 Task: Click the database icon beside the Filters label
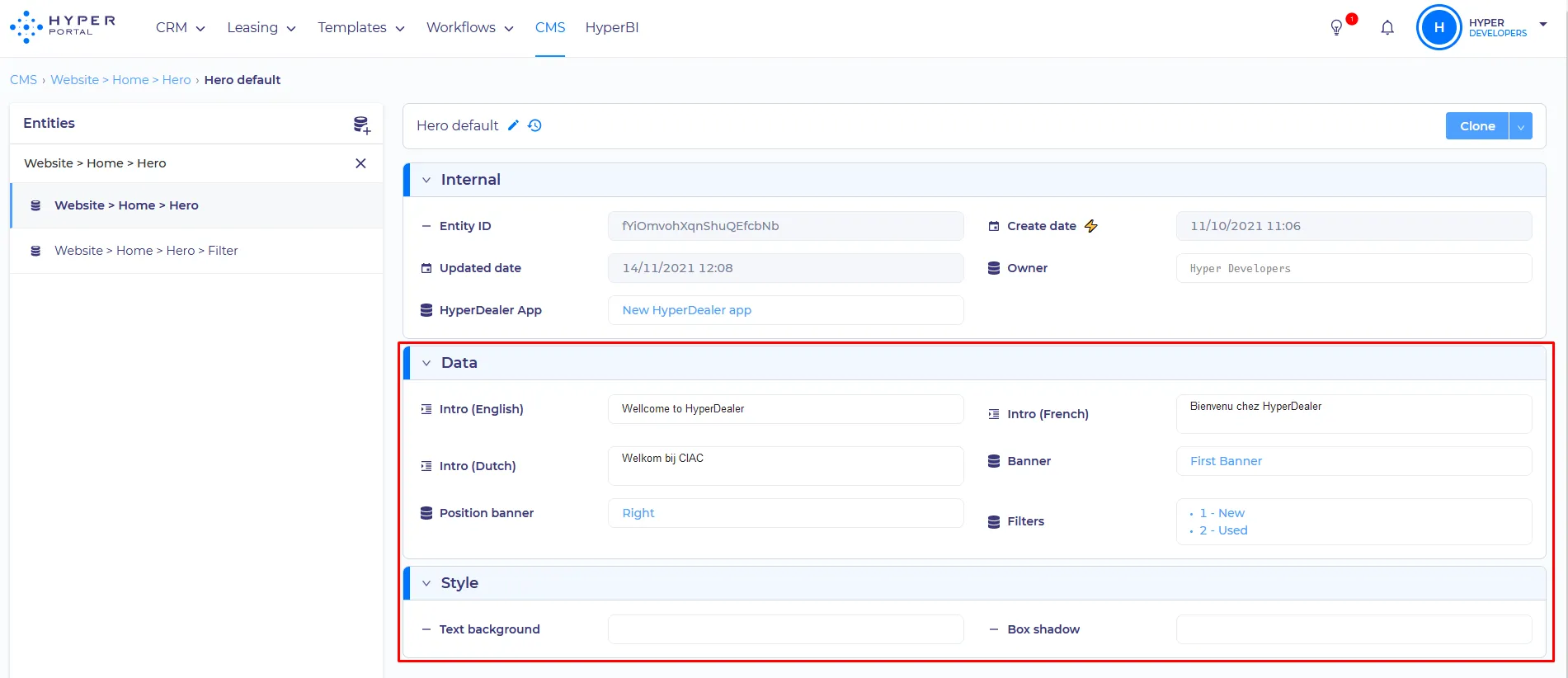[994, 521]
